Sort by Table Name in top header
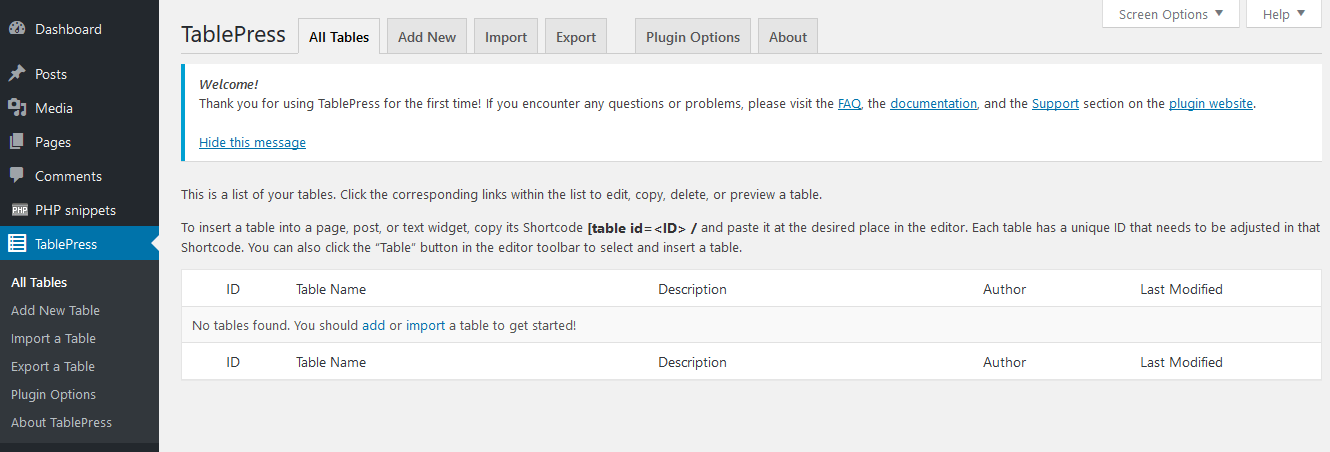 331,289
